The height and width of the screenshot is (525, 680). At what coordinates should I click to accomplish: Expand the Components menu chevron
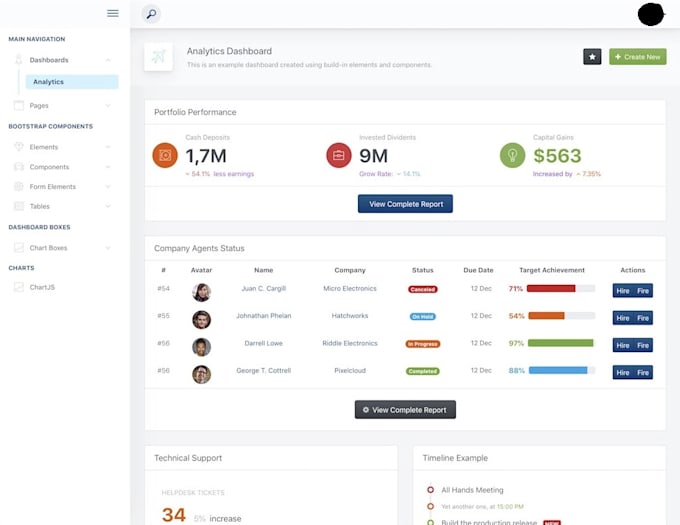108,167
